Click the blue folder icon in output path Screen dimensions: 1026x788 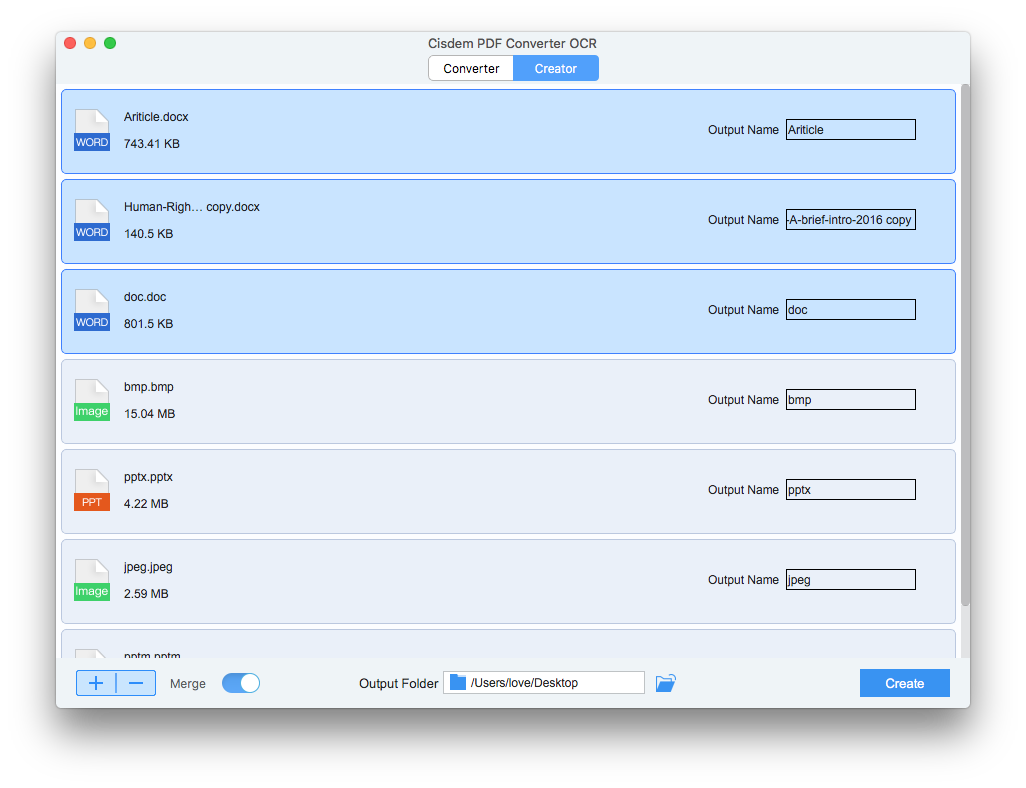point(458,683)
